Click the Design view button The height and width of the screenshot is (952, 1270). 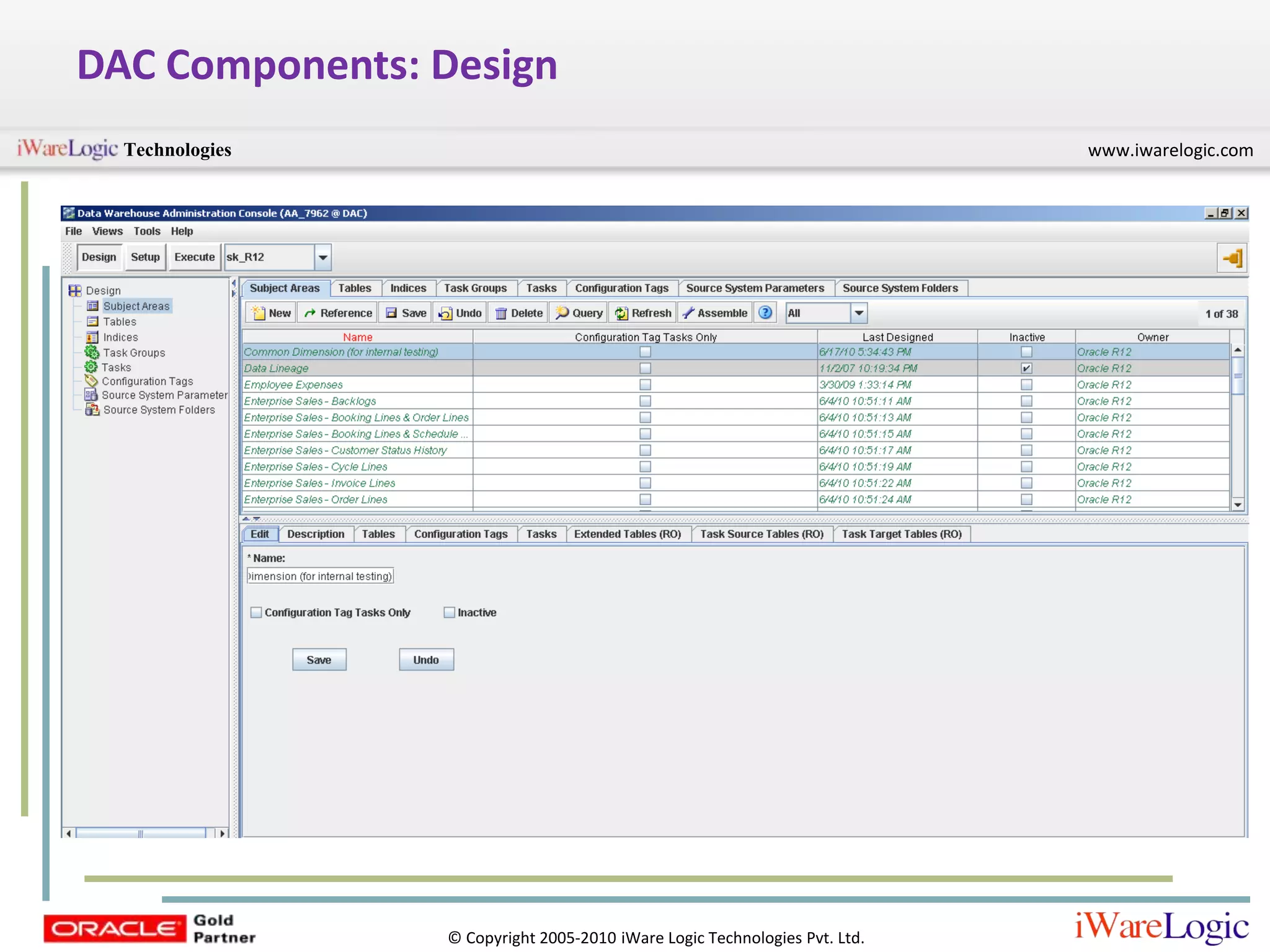[99, 257]
